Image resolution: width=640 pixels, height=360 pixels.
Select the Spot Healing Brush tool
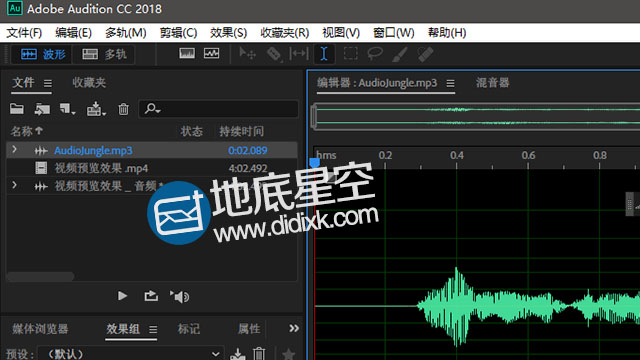pos(425,54)
